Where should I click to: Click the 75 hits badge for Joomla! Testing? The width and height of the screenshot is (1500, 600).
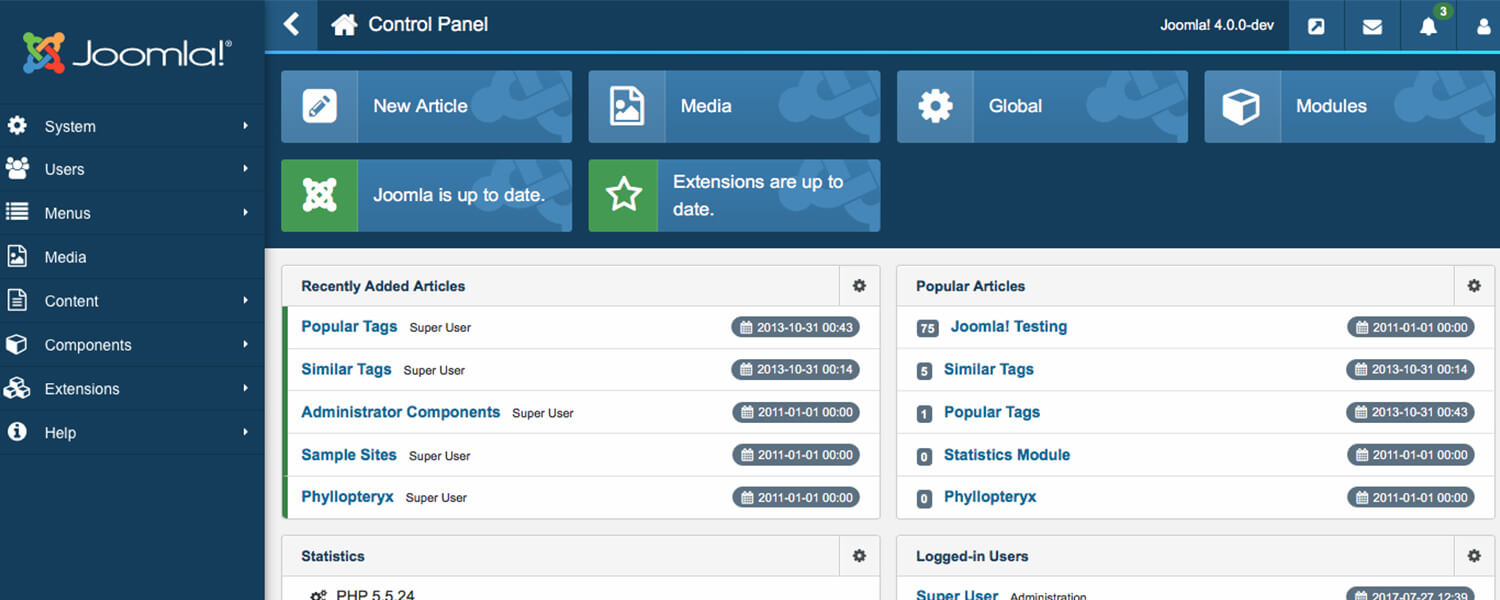tap(927, 328)
